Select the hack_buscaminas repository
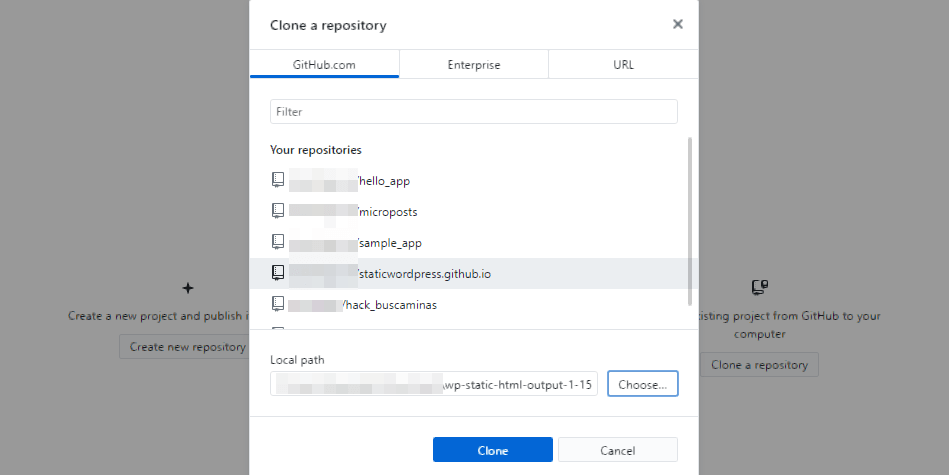The height and width of the screenshot is (475, 949). pyautogui.click(x=389, y=304)
